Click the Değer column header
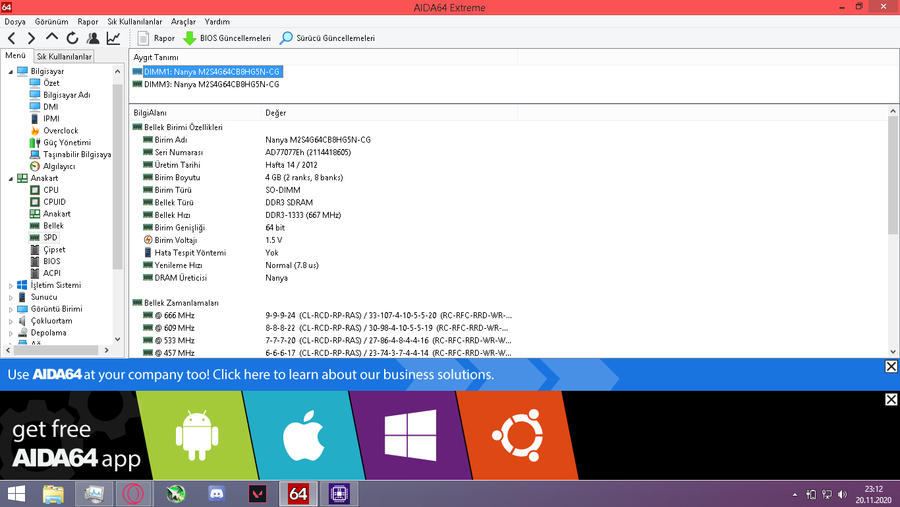The height and width of the screenshot is (507, 900). pyautogui.click(x=389, y=113)
